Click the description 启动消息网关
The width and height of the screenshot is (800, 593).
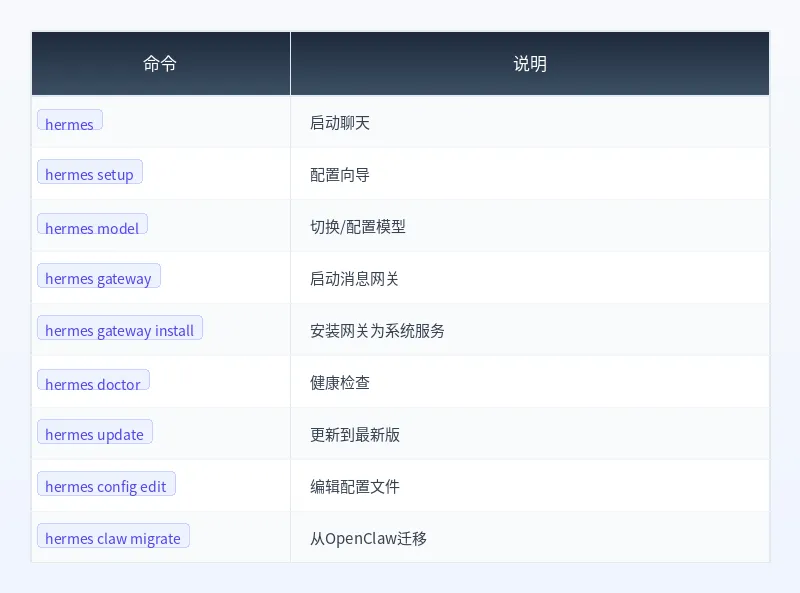point(354,279)
